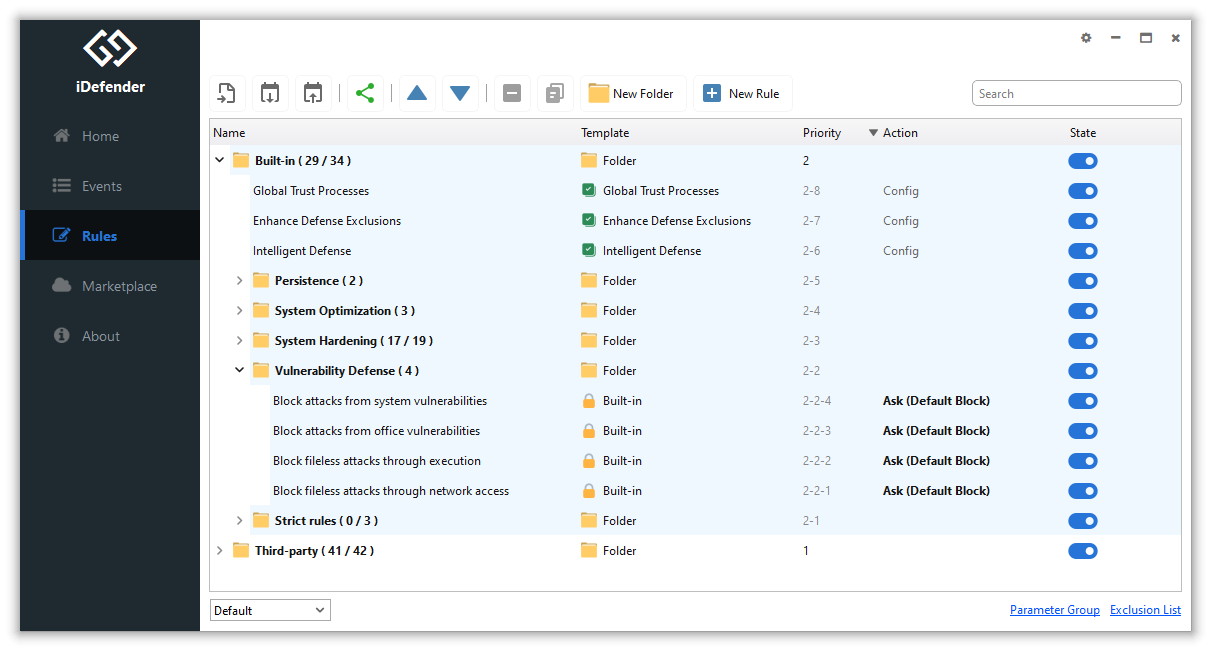Click the first toolbar icon, file import
Screen dimensions: 1211x651
tap(227, 94)
